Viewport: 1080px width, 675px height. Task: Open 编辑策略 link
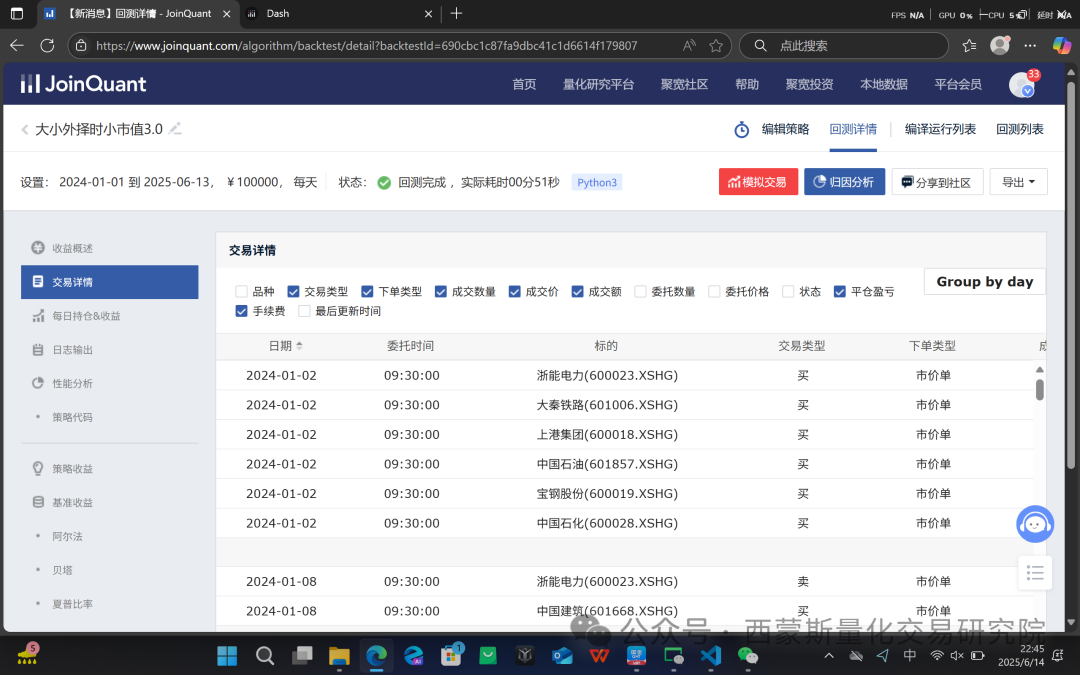(x=785, y=129)
